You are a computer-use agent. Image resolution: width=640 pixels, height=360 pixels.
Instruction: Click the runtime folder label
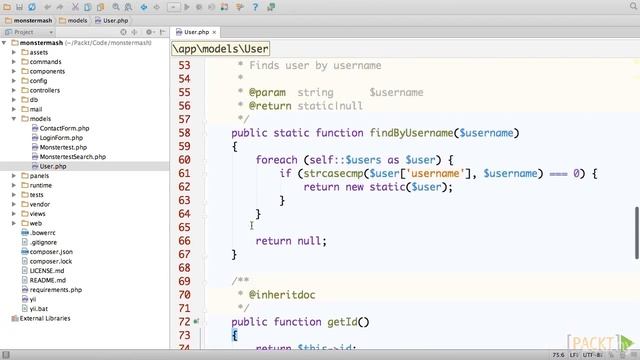pos(40,185)
